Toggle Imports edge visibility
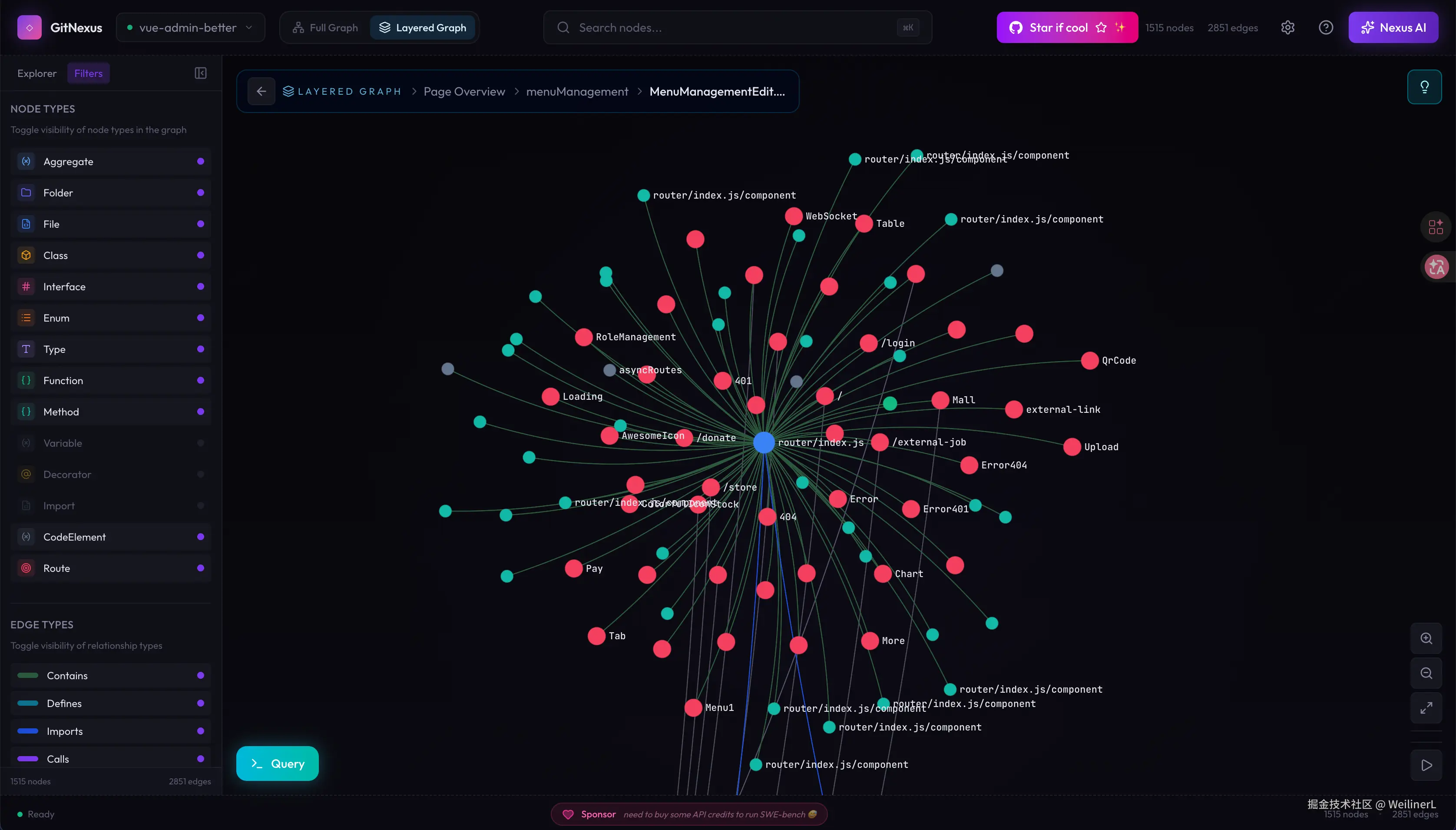This screenshot has width=1456, height=830. click(201, 731)
